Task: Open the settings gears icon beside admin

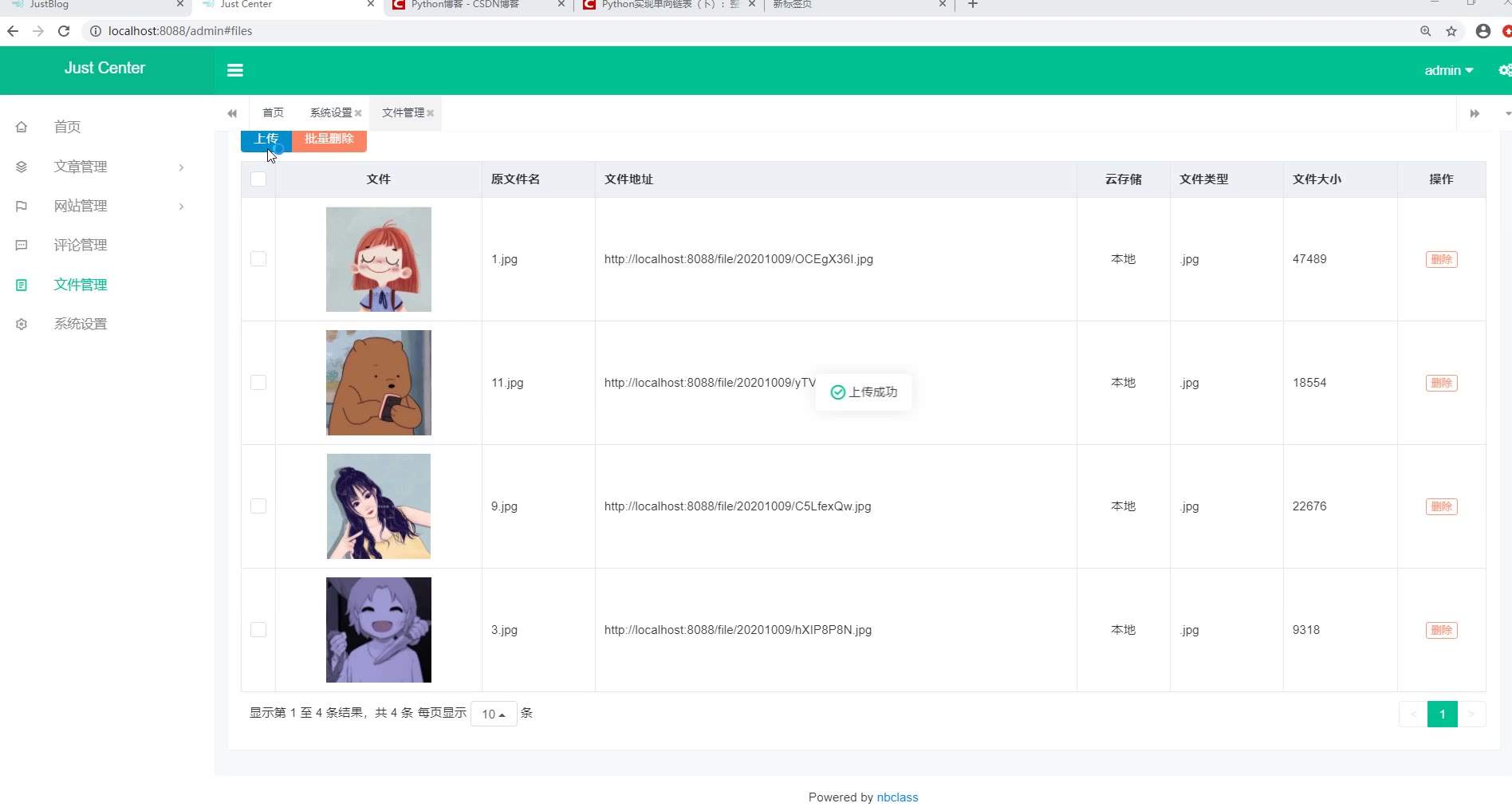Action: tap(1505, 70)
